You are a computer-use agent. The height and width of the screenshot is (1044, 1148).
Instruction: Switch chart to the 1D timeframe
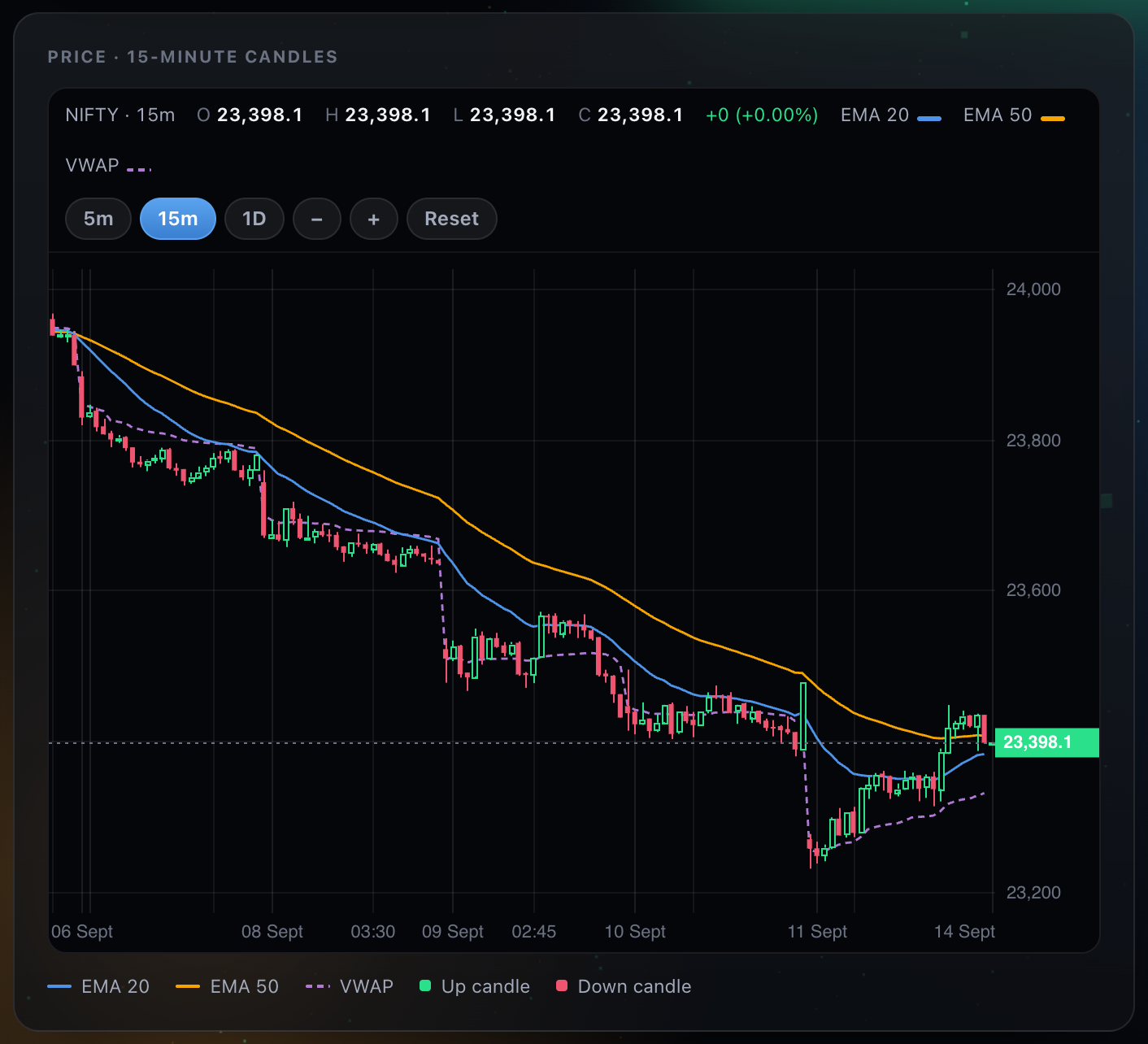pos(254,219)
